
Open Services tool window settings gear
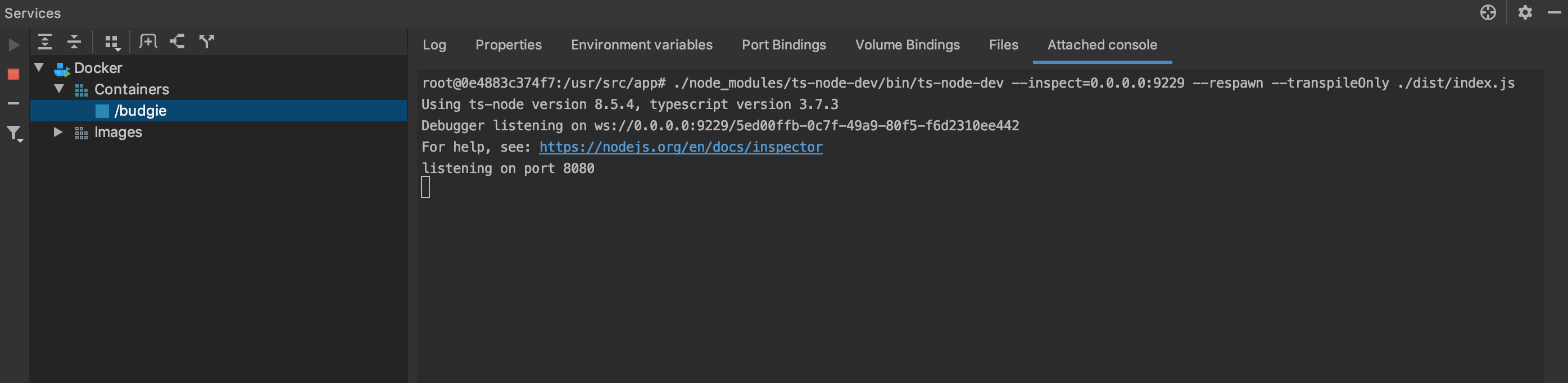point(1524,12)
